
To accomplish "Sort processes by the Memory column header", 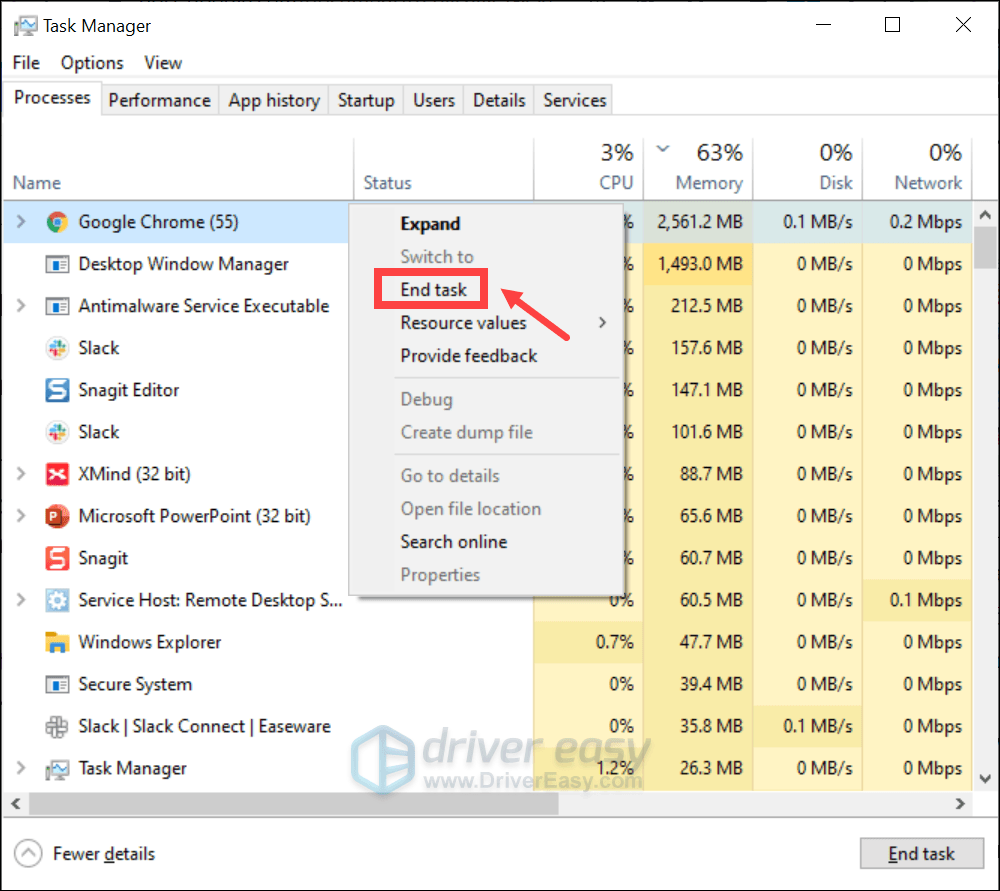I will point(708,183).
